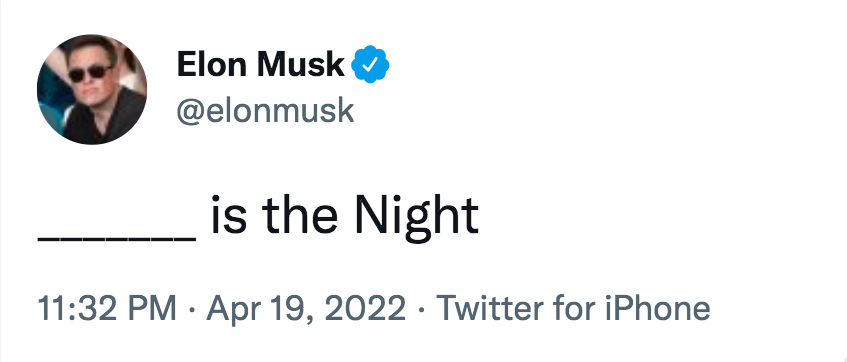Open the circular profile avatar photo
Viewport: 847px width, 362px height.
pos(92,89)
